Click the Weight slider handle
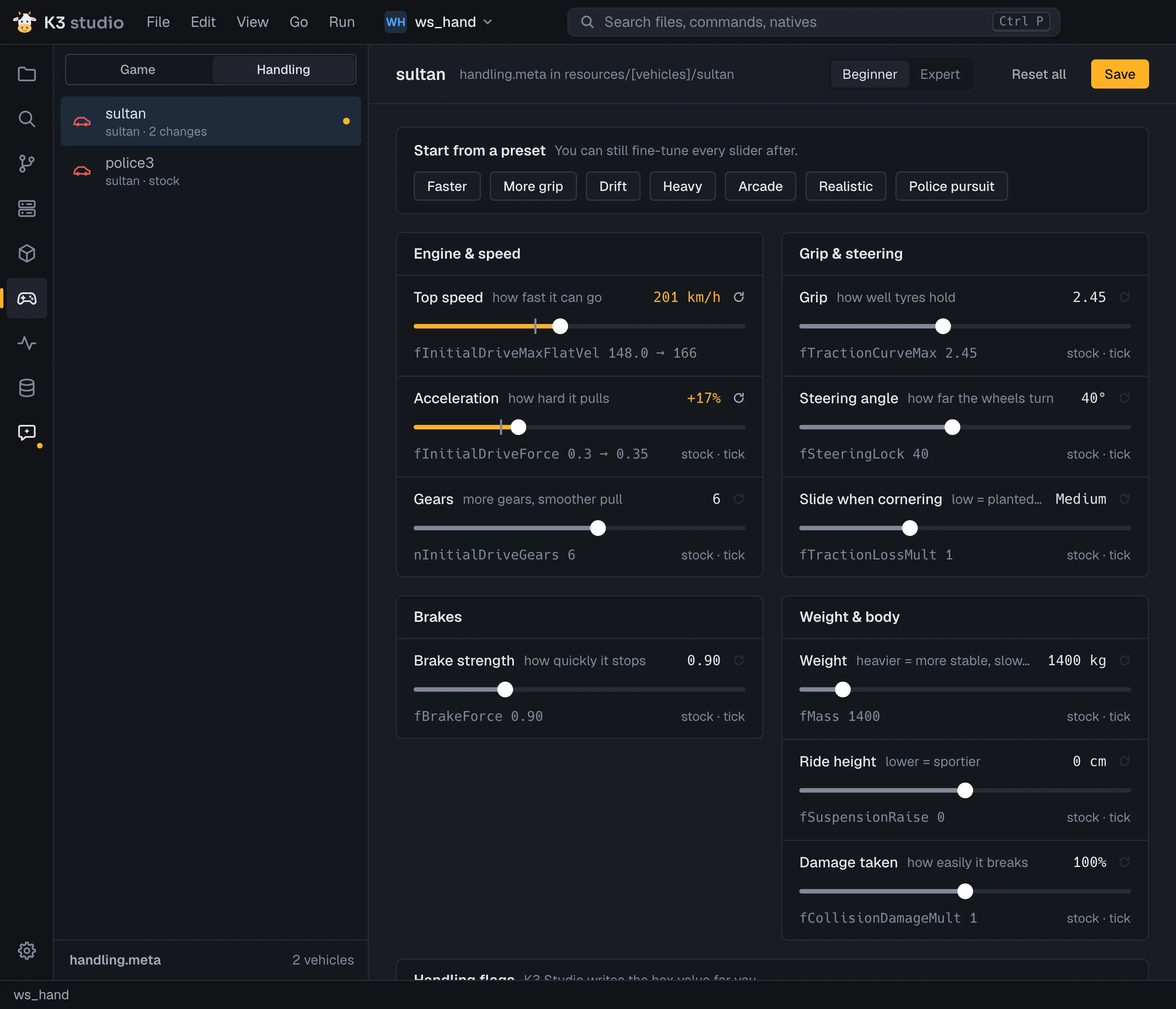 tap(843, 689)
